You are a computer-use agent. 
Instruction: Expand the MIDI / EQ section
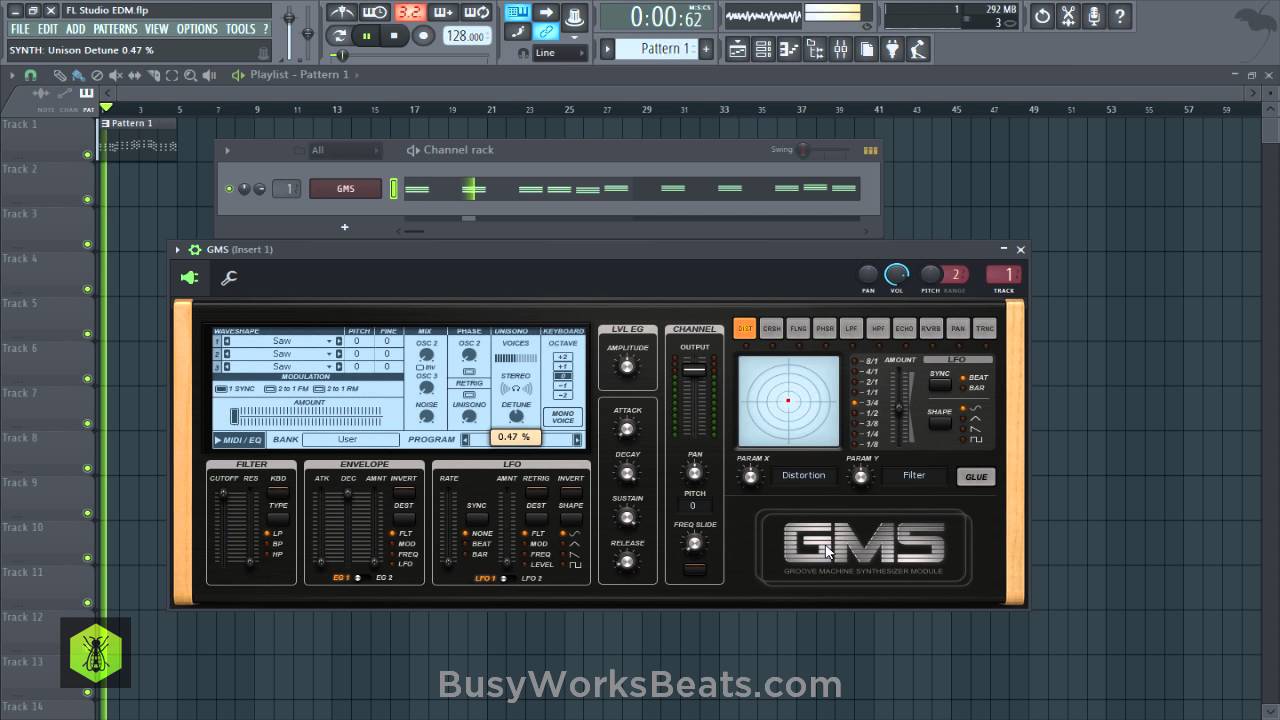tap(239, 439)
